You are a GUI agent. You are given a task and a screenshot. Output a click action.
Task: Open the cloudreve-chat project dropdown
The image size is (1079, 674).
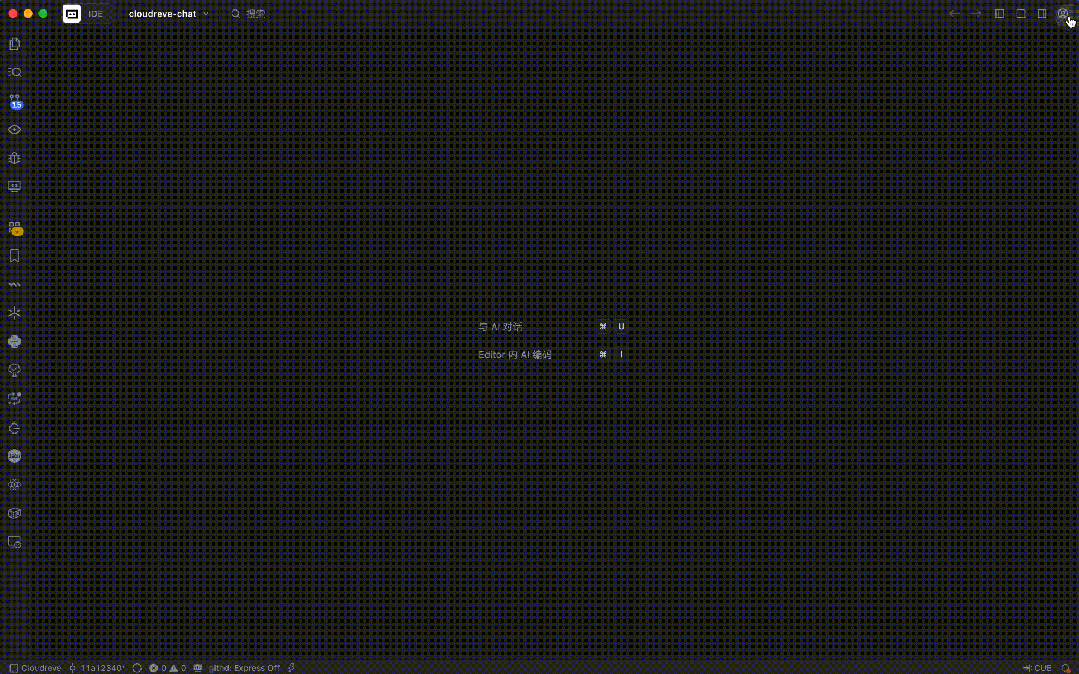click(169, 14)
